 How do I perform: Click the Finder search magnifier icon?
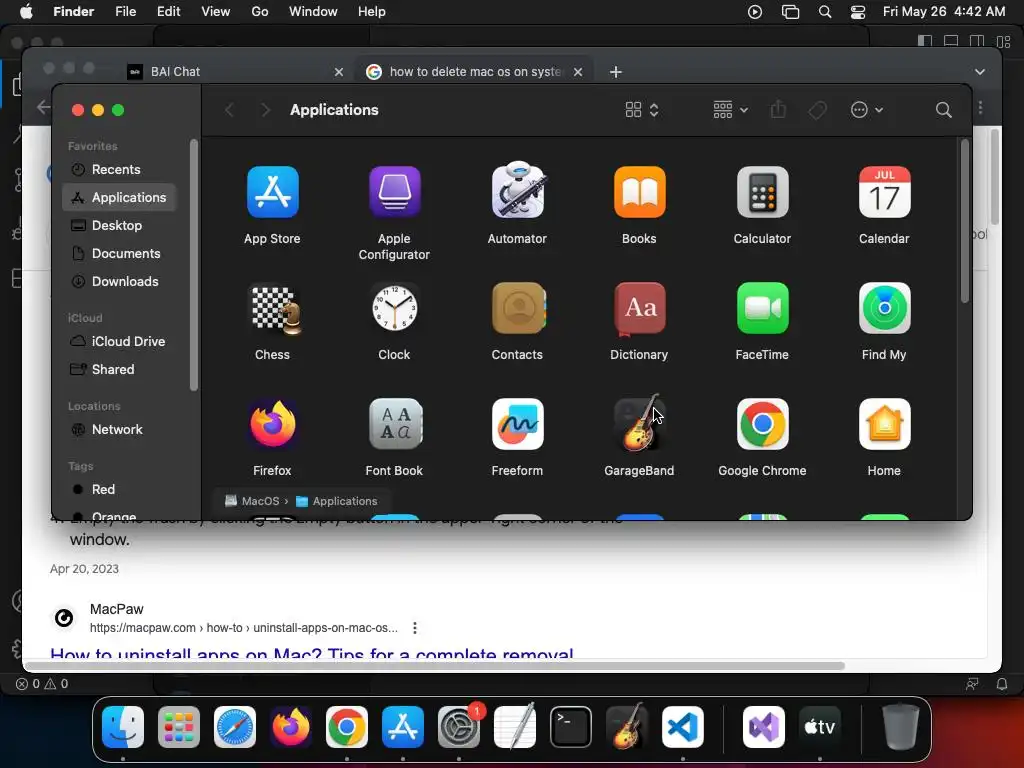pyautogui.click(x=943, y=110)
